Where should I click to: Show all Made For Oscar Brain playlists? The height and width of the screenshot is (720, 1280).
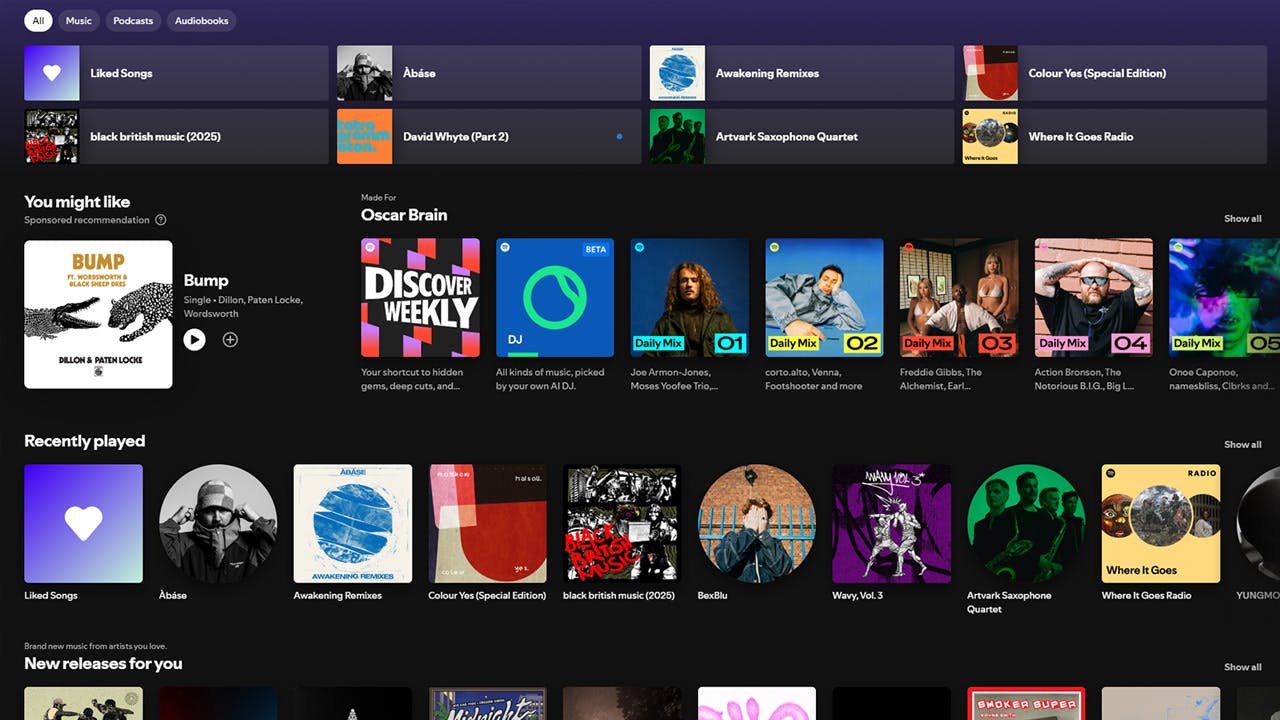(x=1243, y=218)
